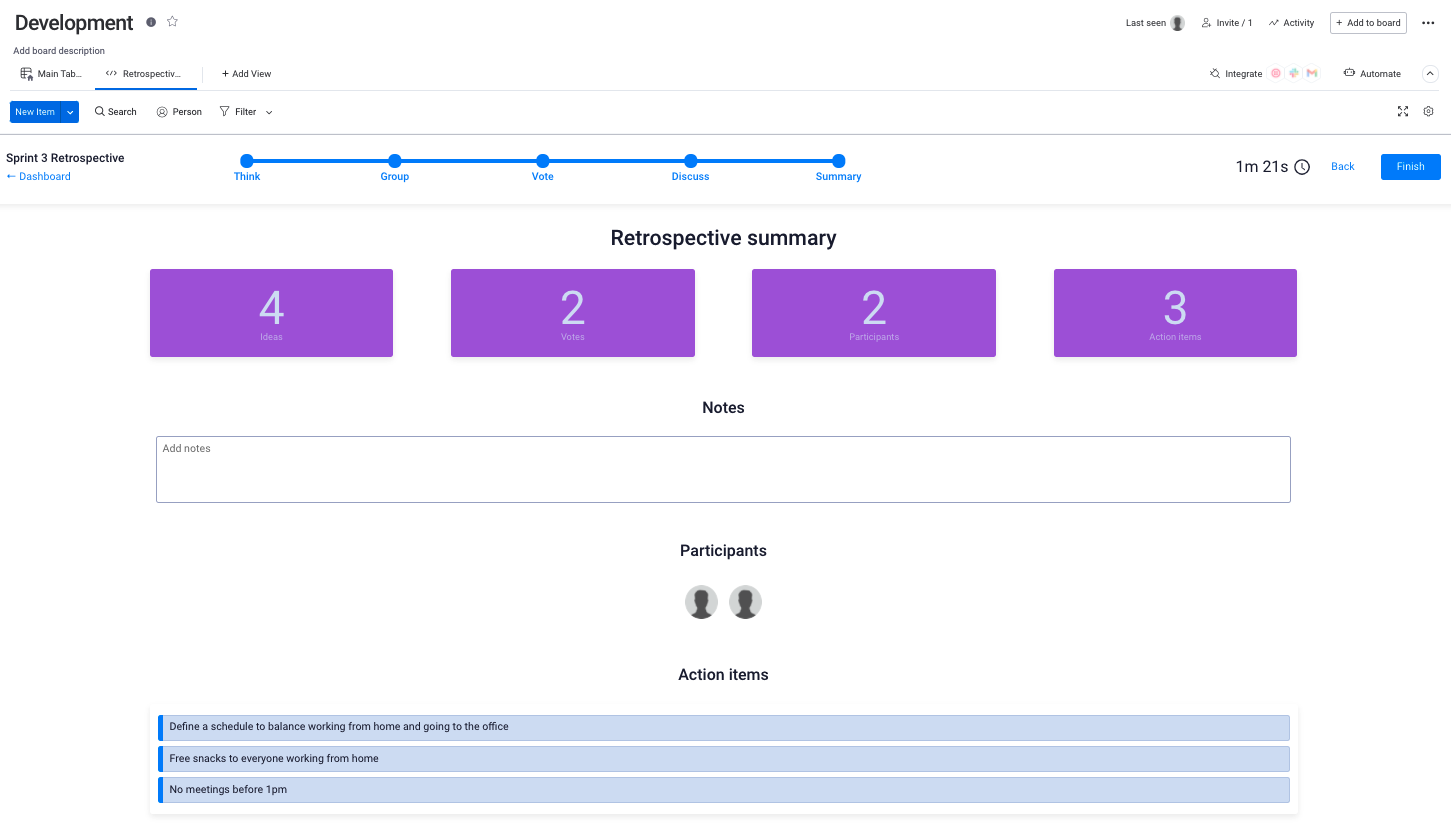Jump to the Think step
Screen dimensions: 1451x840
point(247,161)
